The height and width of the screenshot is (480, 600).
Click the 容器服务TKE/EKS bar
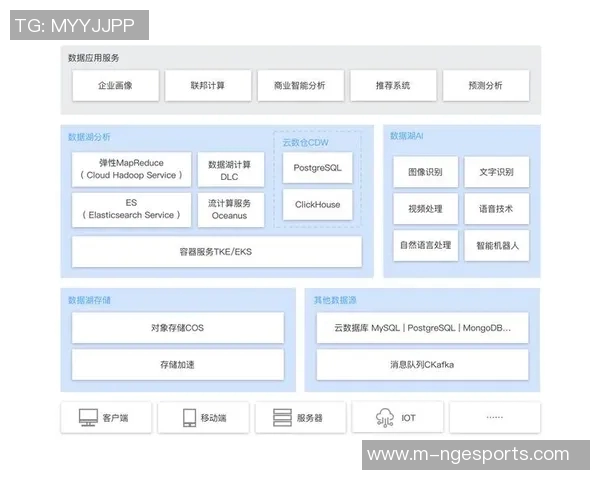pyautogui.click(x=217, y=251)
